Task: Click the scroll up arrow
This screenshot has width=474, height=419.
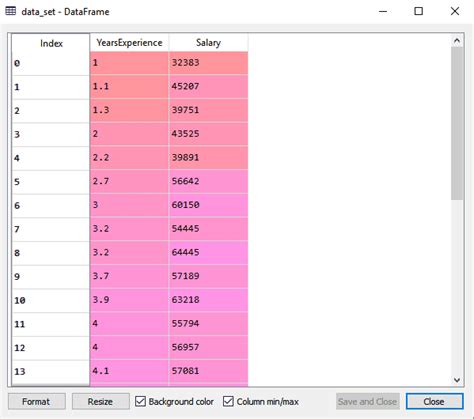Action: pos(457,41)
